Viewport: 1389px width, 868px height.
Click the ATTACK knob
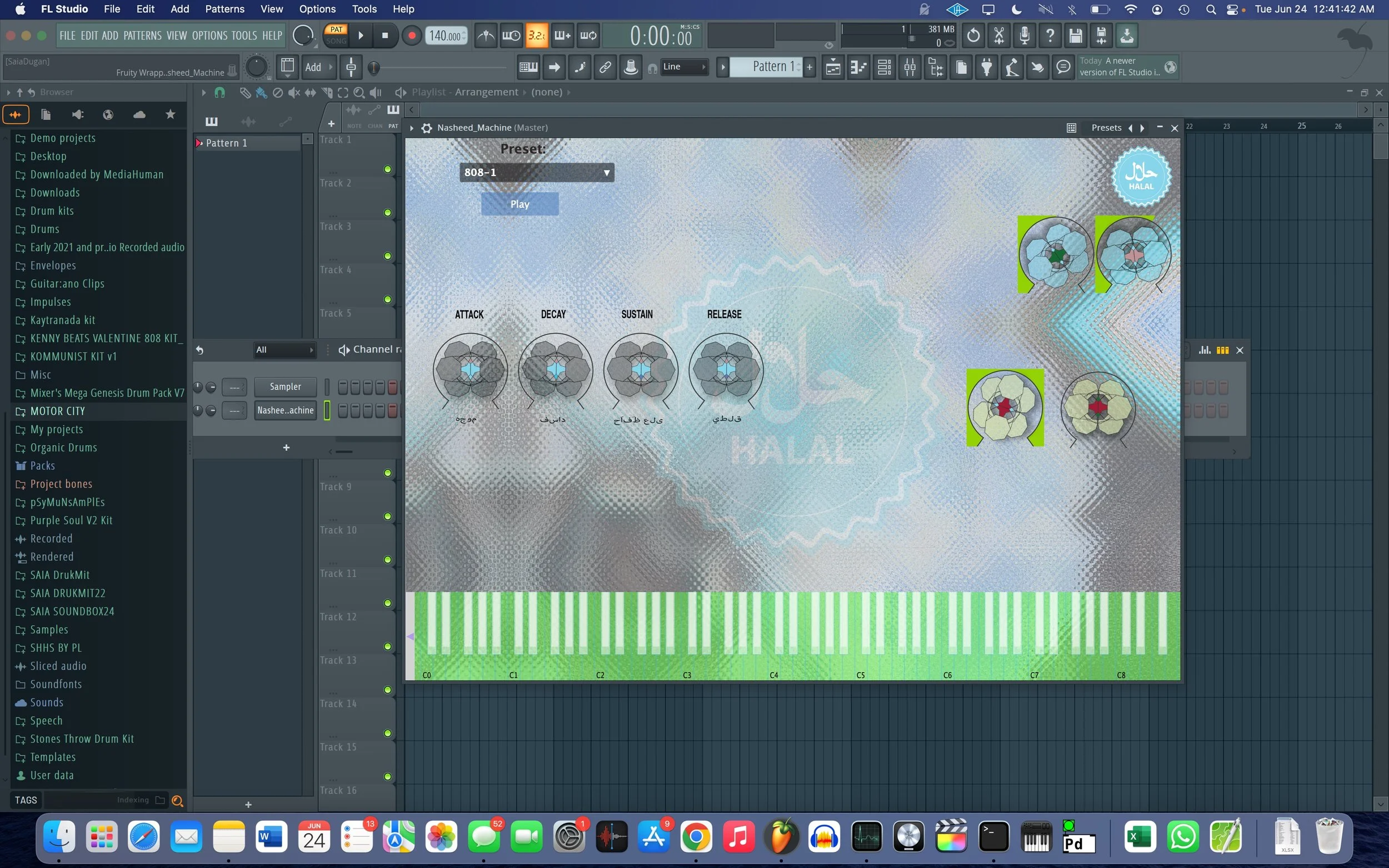(x=470, y=370)
